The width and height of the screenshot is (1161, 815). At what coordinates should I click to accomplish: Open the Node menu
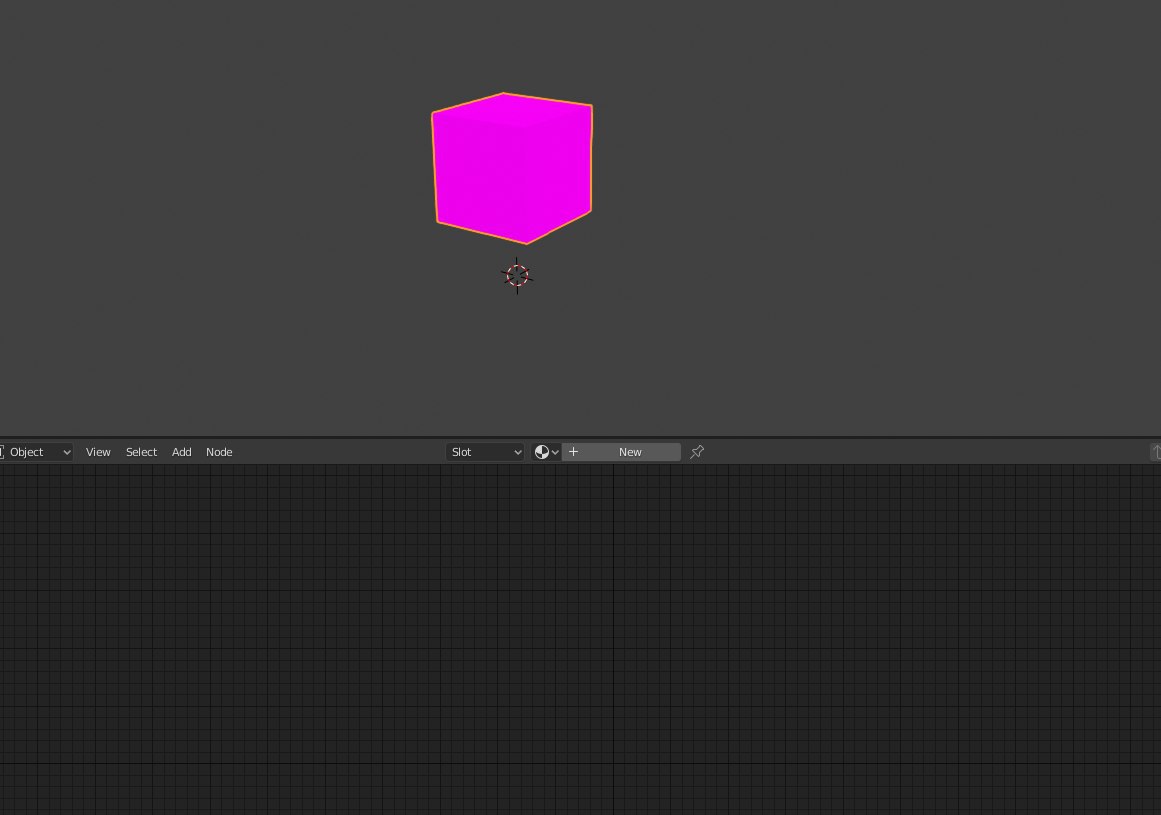219,452
